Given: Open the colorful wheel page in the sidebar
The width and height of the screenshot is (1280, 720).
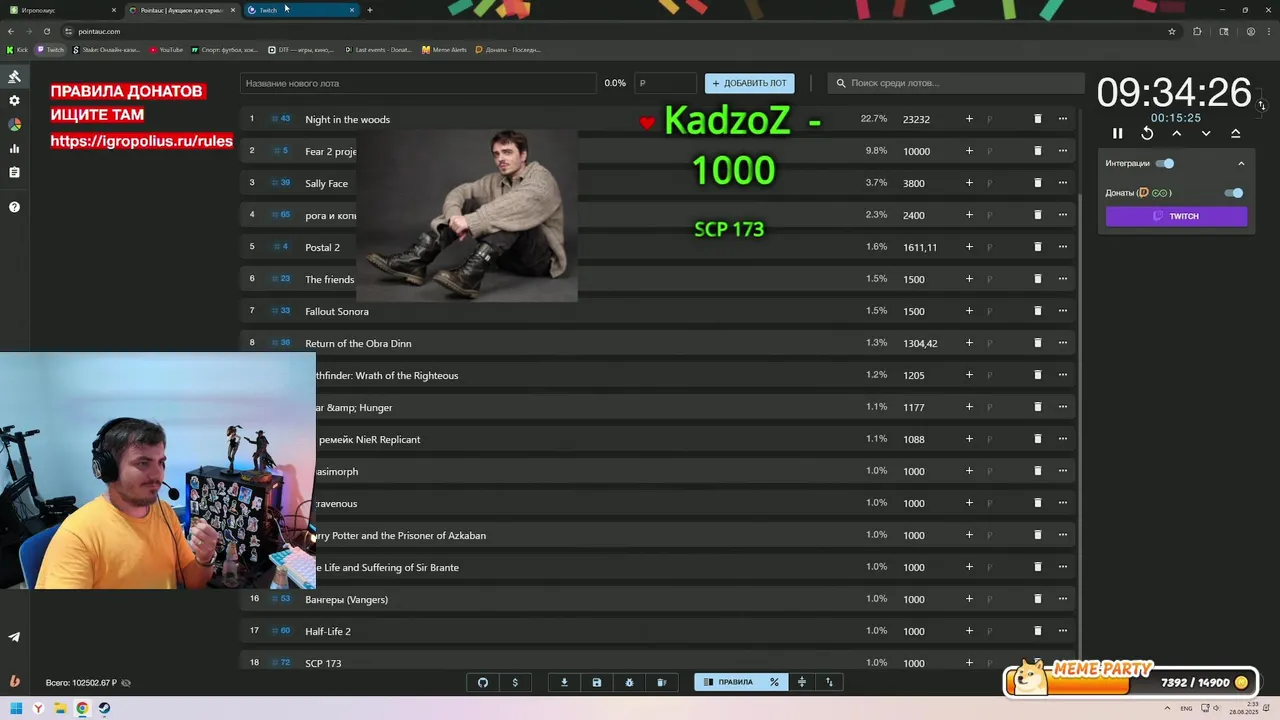Looking at the screenshot, I should click(14, 125).
